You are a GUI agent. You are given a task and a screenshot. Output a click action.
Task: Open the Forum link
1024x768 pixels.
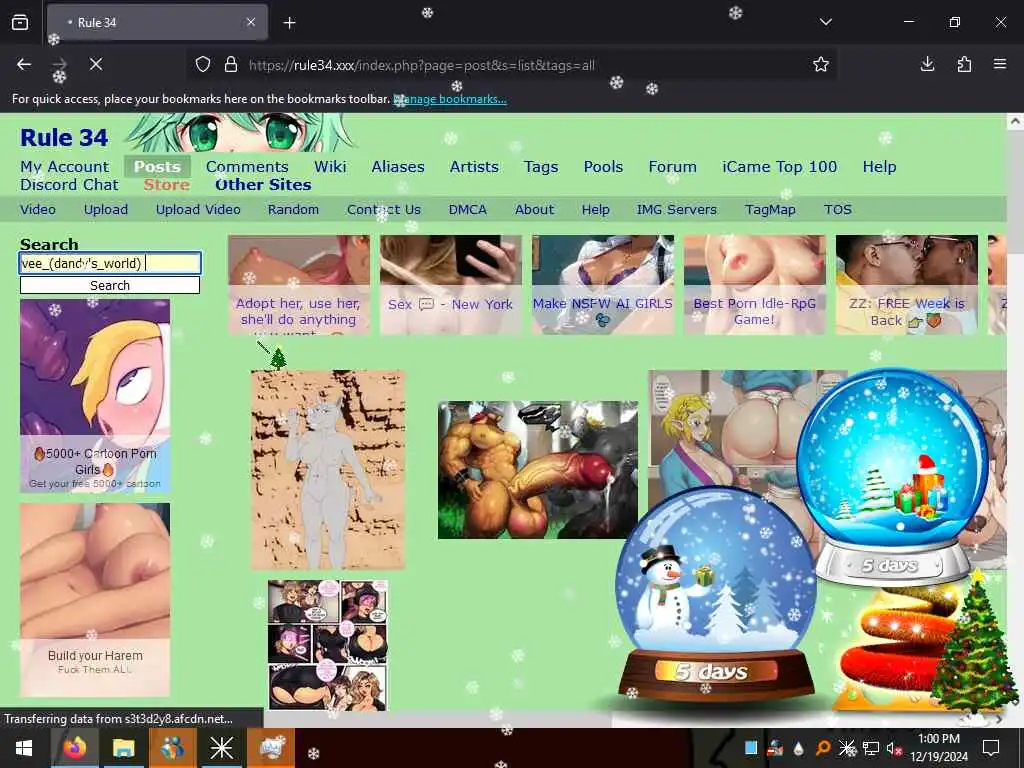coord(672,167)
